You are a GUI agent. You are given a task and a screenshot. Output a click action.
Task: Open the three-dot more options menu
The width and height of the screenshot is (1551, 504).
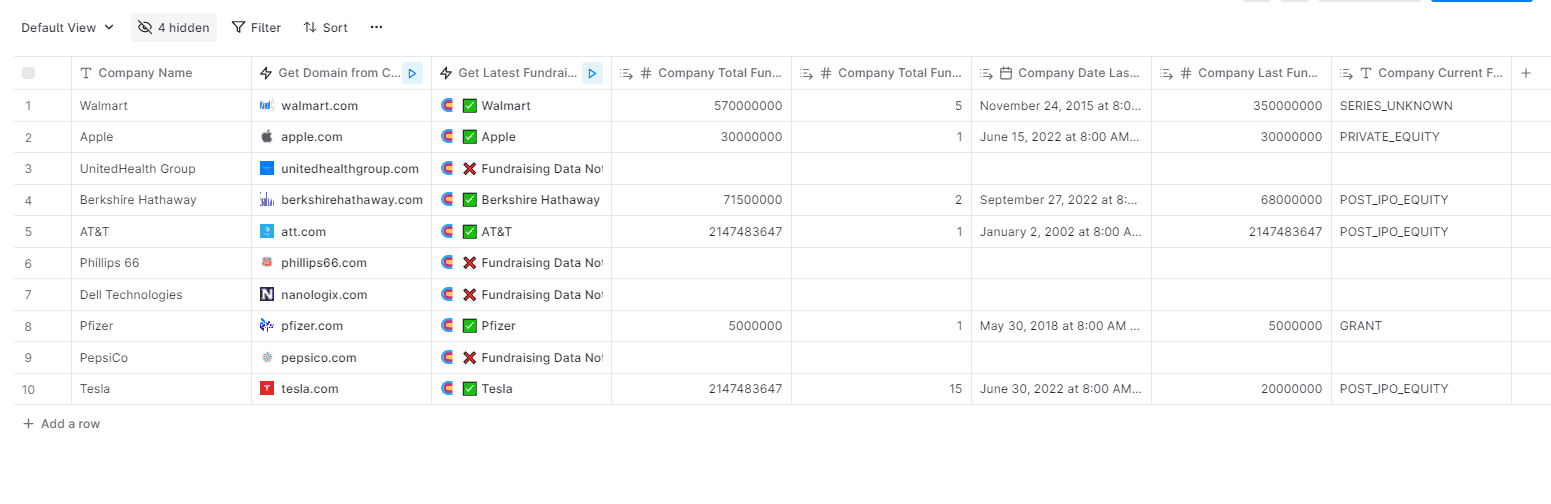point(376,28)
